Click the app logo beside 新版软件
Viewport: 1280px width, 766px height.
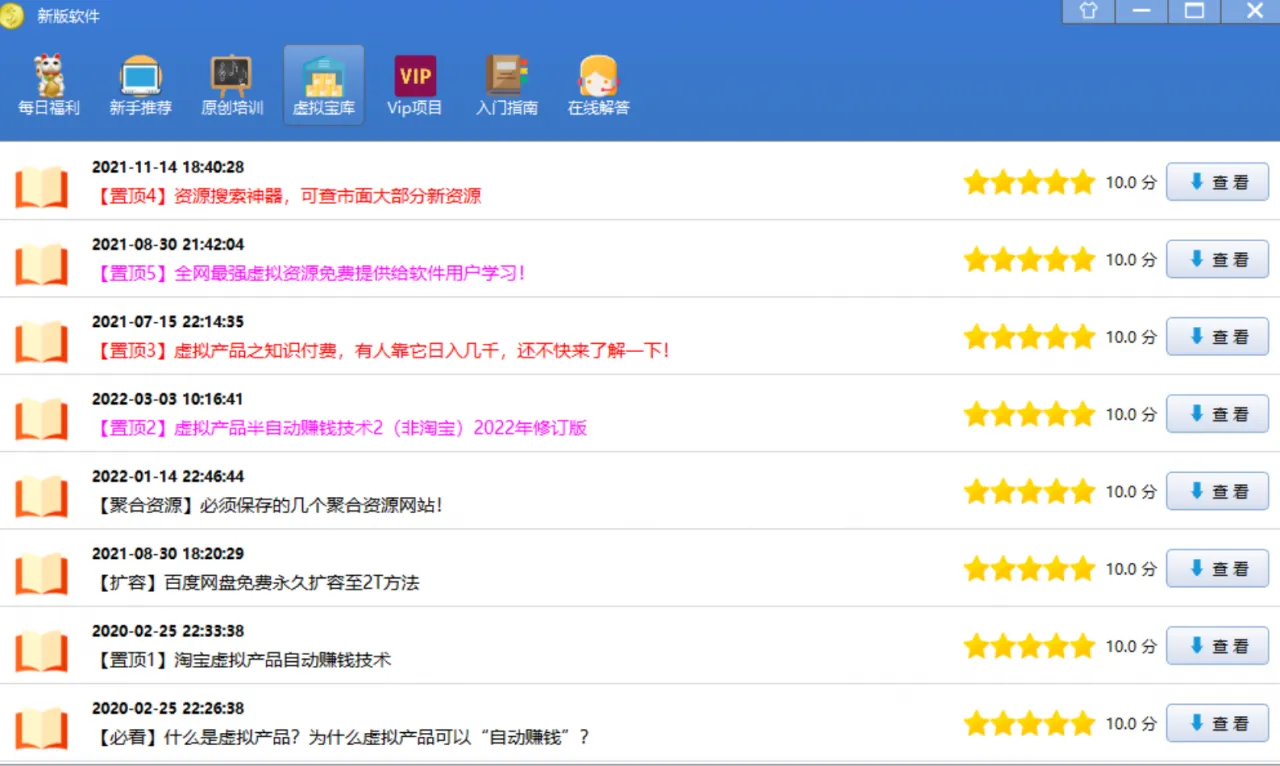[x=12, y=16]
